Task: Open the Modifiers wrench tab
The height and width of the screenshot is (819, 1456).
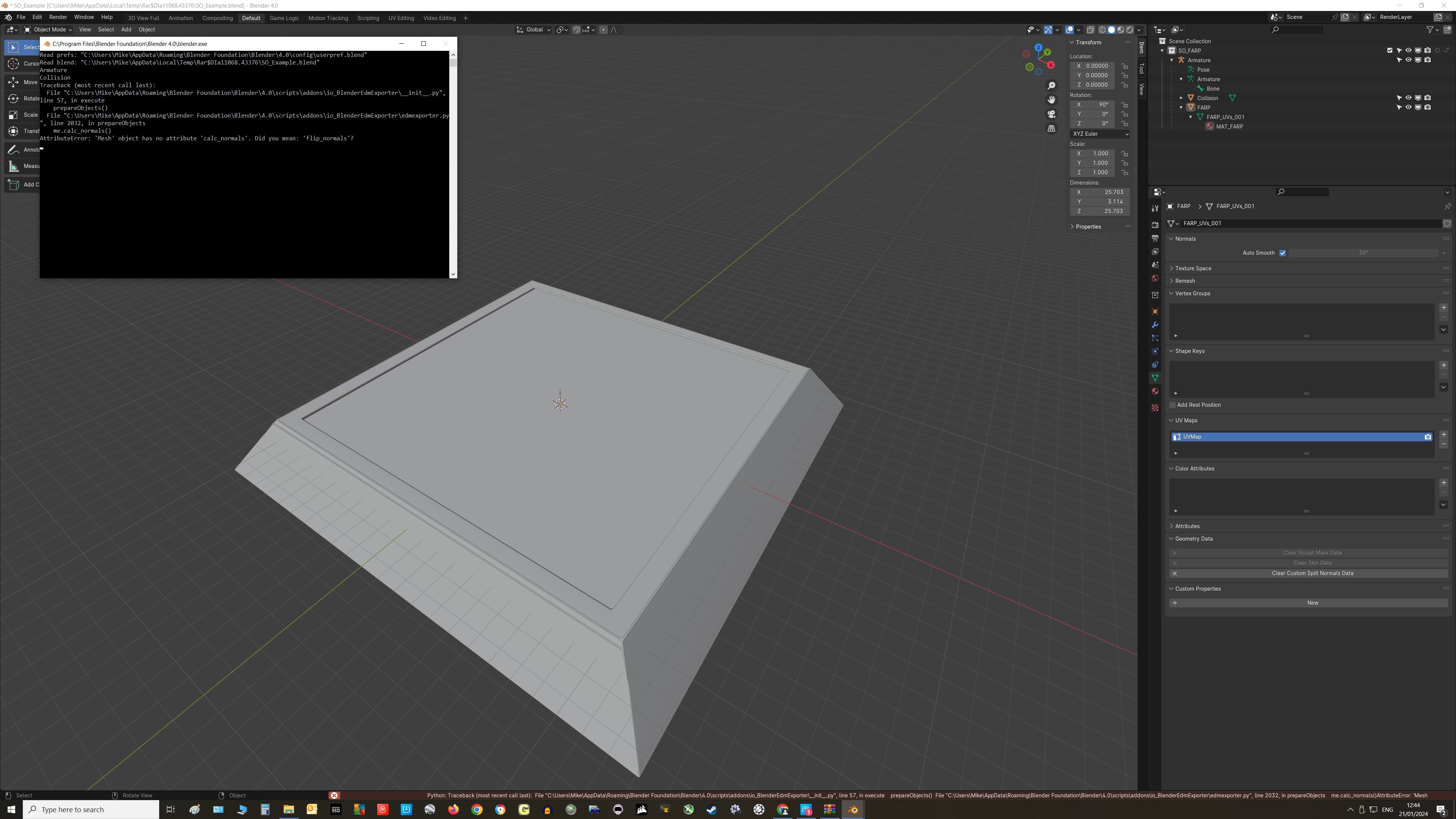Action: (x=1155, y=325)
